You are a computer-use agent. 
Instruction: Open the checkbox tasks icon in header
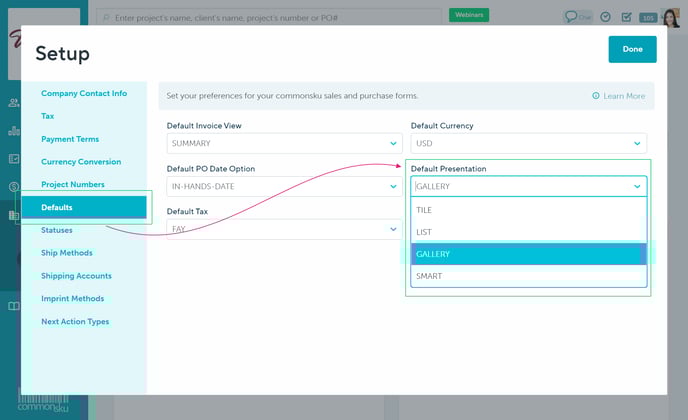[x=626, y=16]
